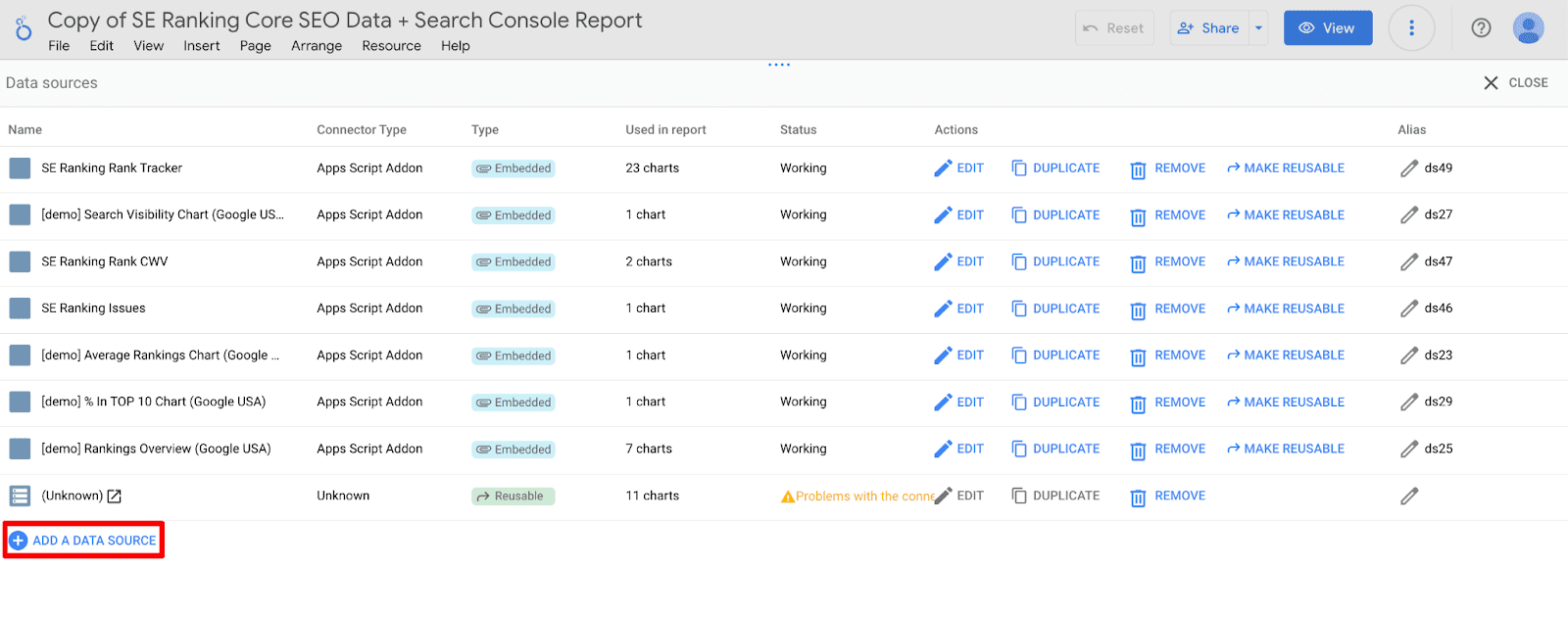Click the Unknown data source icon
This screenshot has width=1568, height=617.
coord(20,497)
